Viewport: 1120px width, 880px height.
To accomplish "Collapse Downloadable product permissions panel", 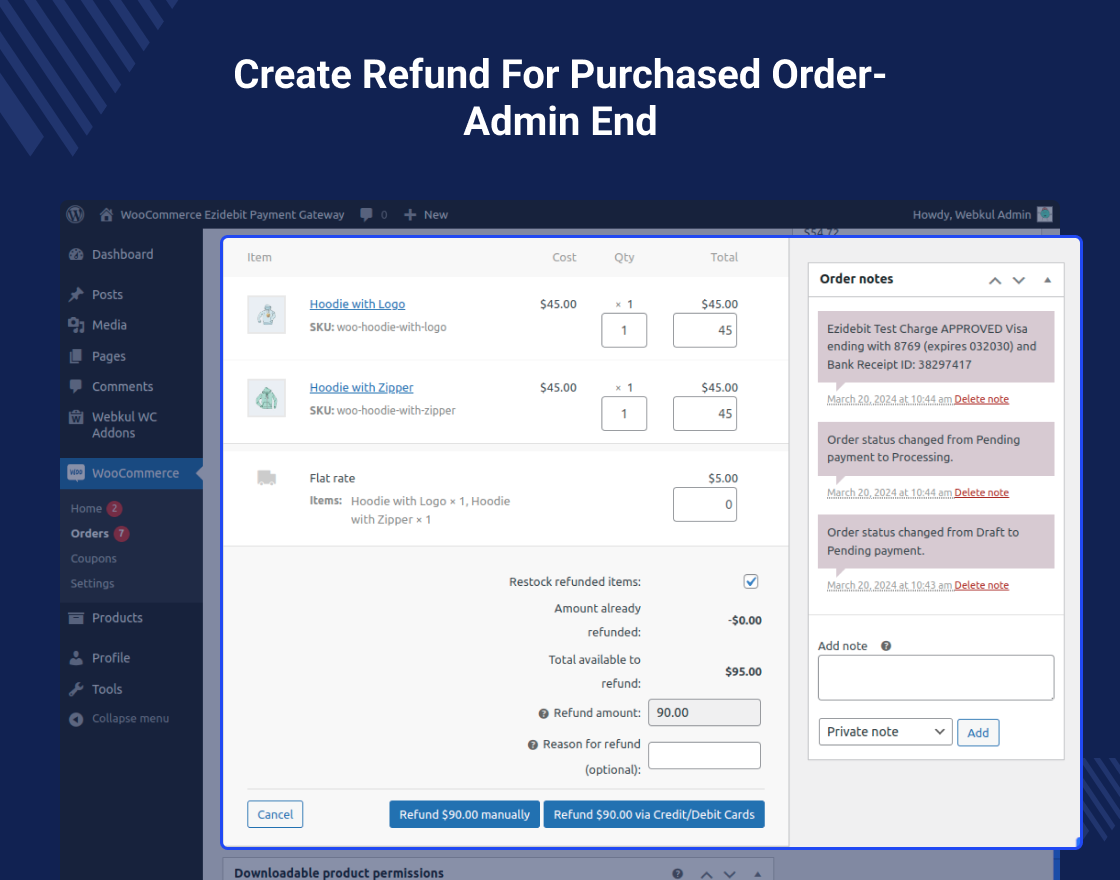I will 757,874.
